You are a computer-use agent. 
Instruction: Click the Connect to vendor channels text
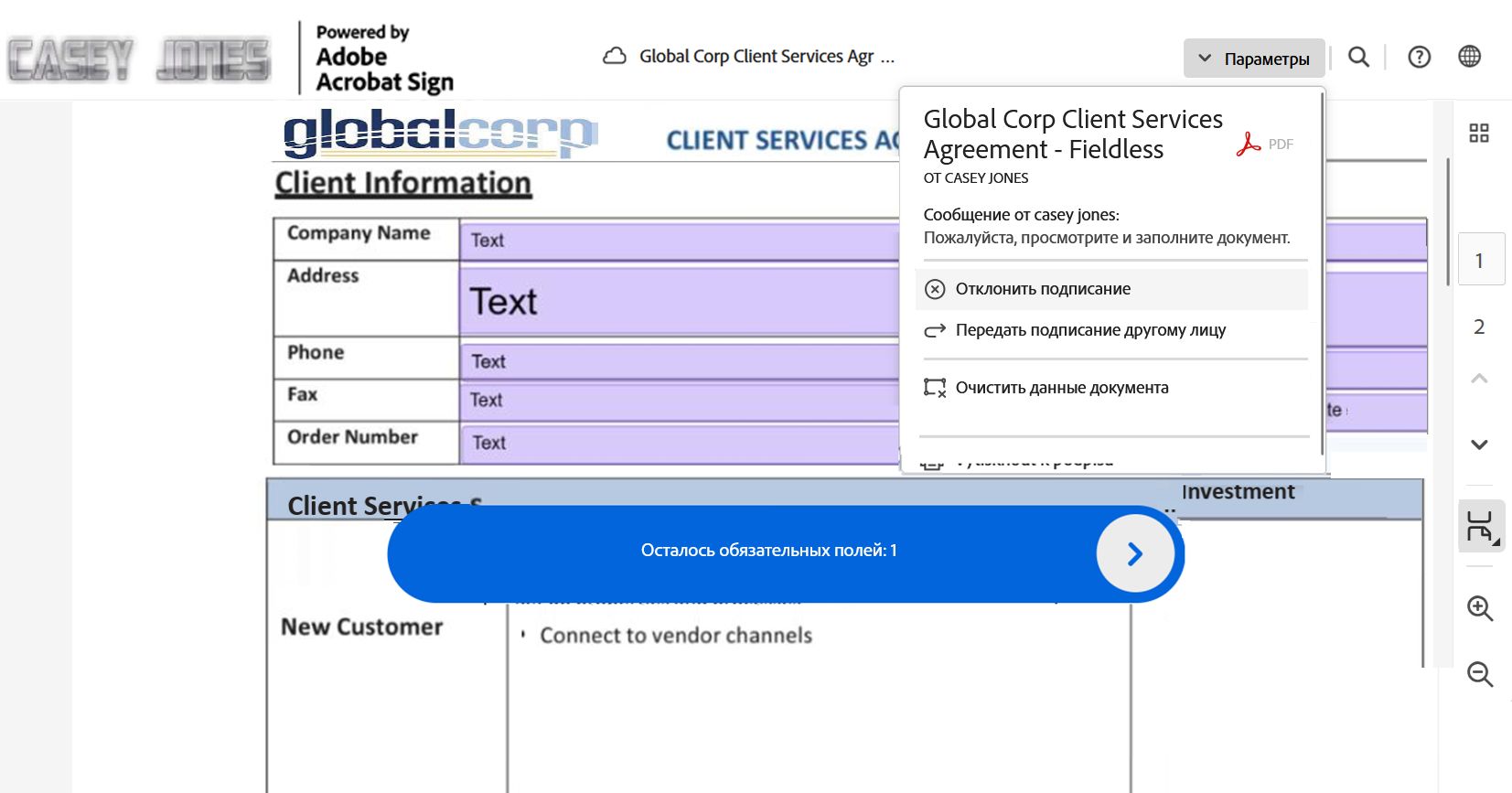tap(676, 635)
